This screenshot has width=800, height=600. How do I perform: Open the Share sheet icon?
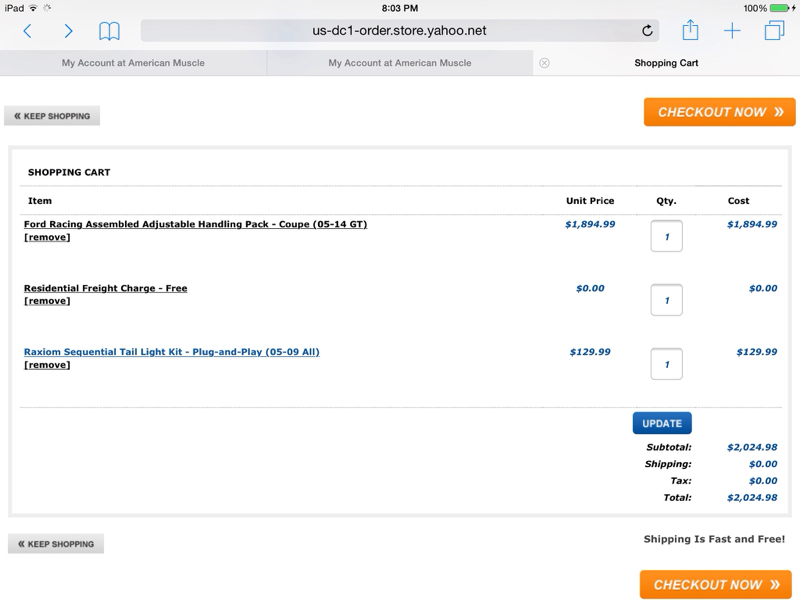[x=691, y=31]
